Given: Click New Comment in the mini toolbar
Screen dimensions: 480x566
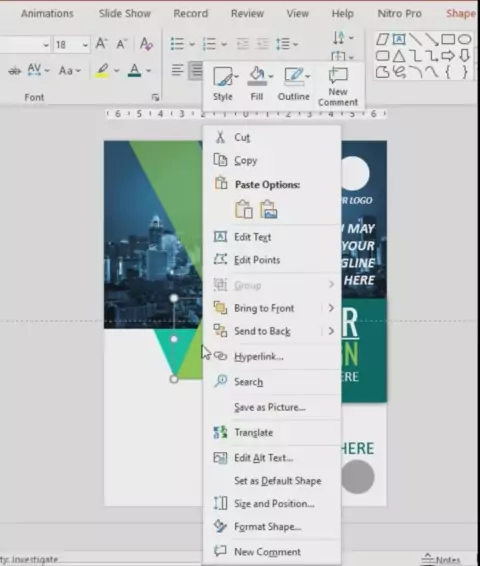Looking at the screenshot, I should (338, 87).
